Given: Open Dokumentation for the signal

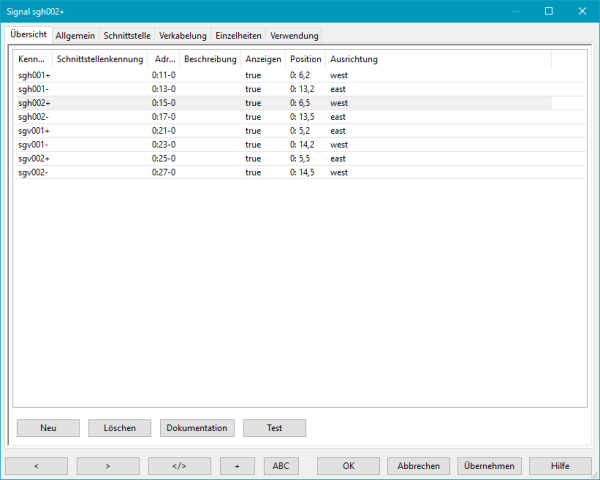Looking at the screenshot, I should click(197, 428).
